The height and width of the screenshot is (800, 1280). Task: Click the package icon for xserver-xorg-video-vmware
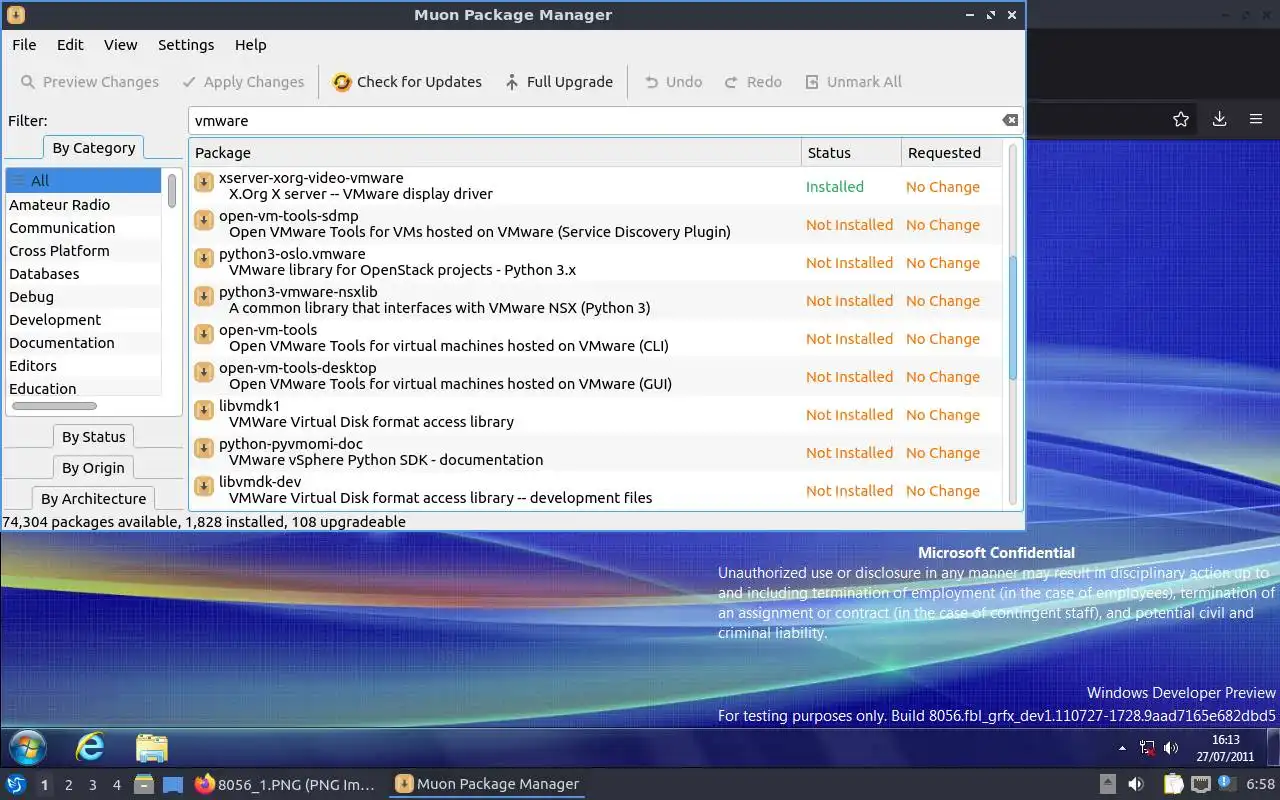click(204, 182)
